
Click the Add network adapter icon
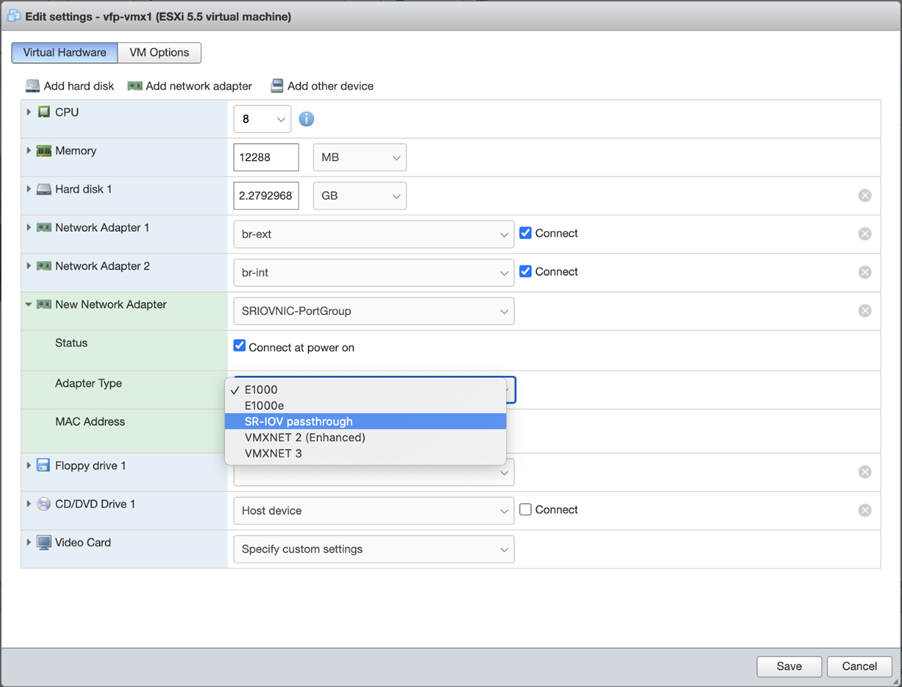point(135,86)
